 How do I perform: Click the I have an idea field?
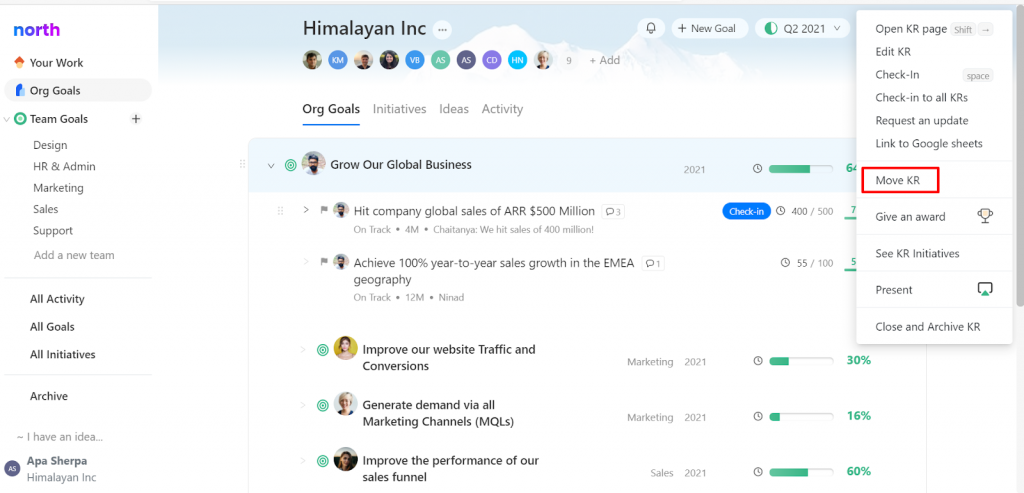[60, 437]
